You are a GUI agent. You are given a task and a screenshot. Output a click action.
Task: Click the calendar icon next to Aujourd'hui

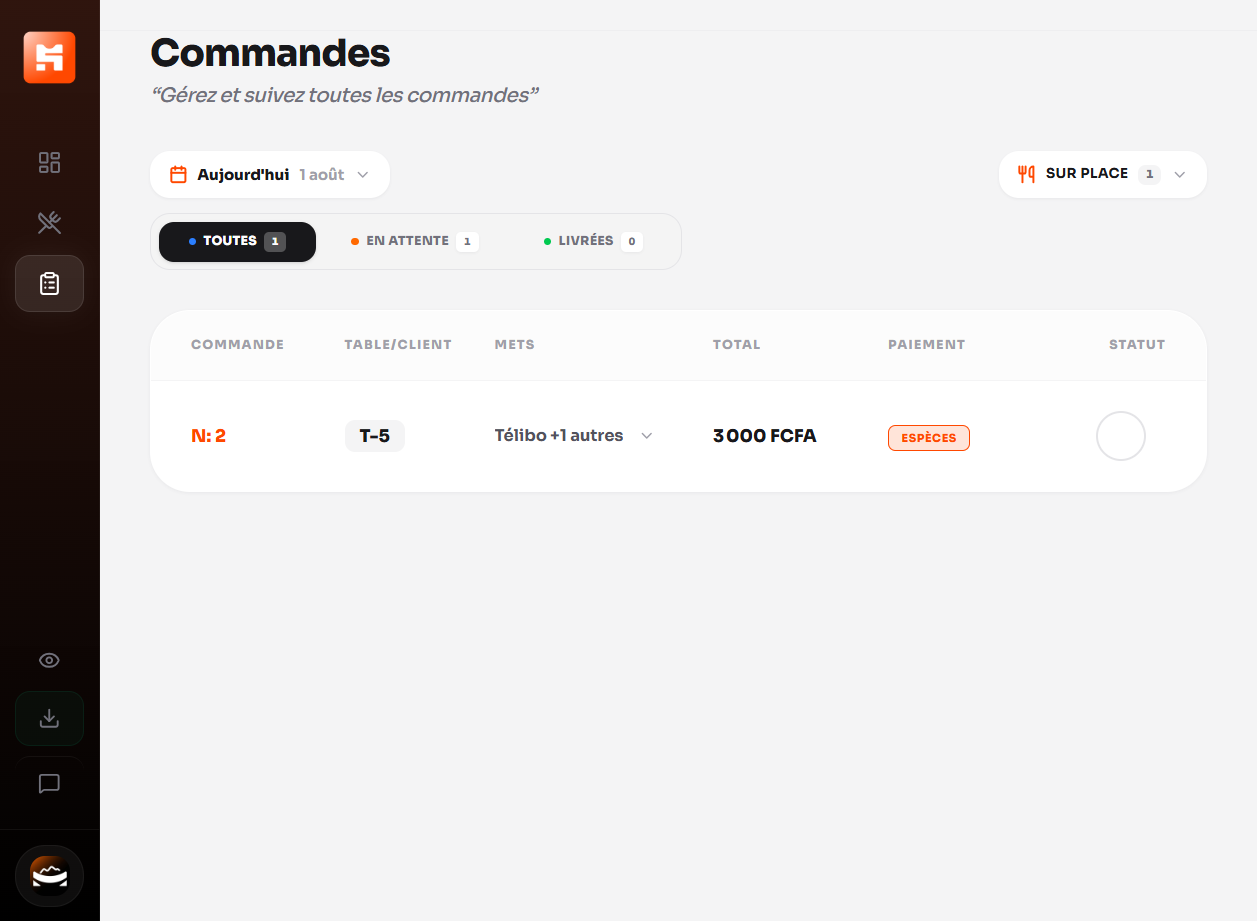pos(178,174)
